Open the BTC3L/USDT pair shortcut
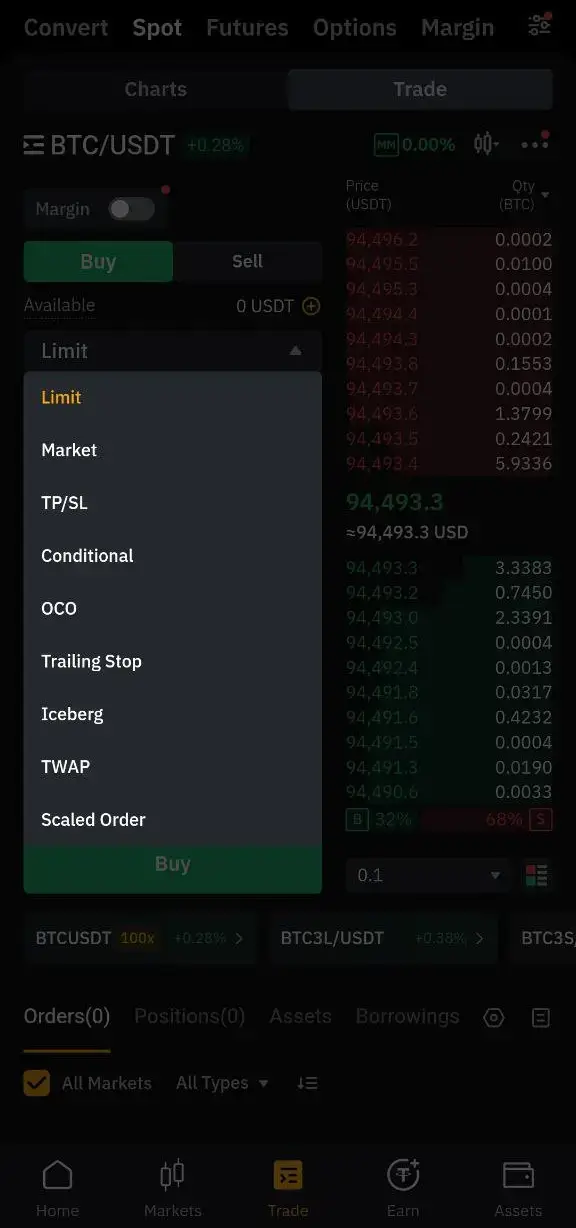Image resolution: width=576 pixels, height=1228 pixels. click(x=384, y=938)
